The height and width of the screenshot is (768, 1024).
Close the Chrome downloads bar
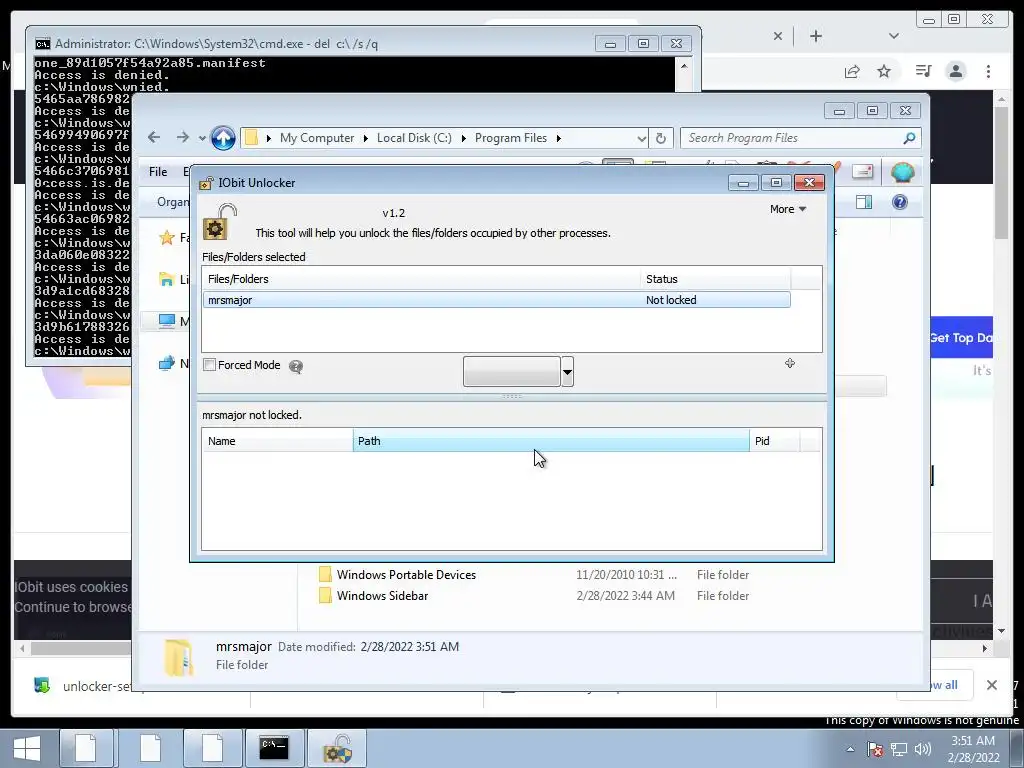tap(991, 685)
